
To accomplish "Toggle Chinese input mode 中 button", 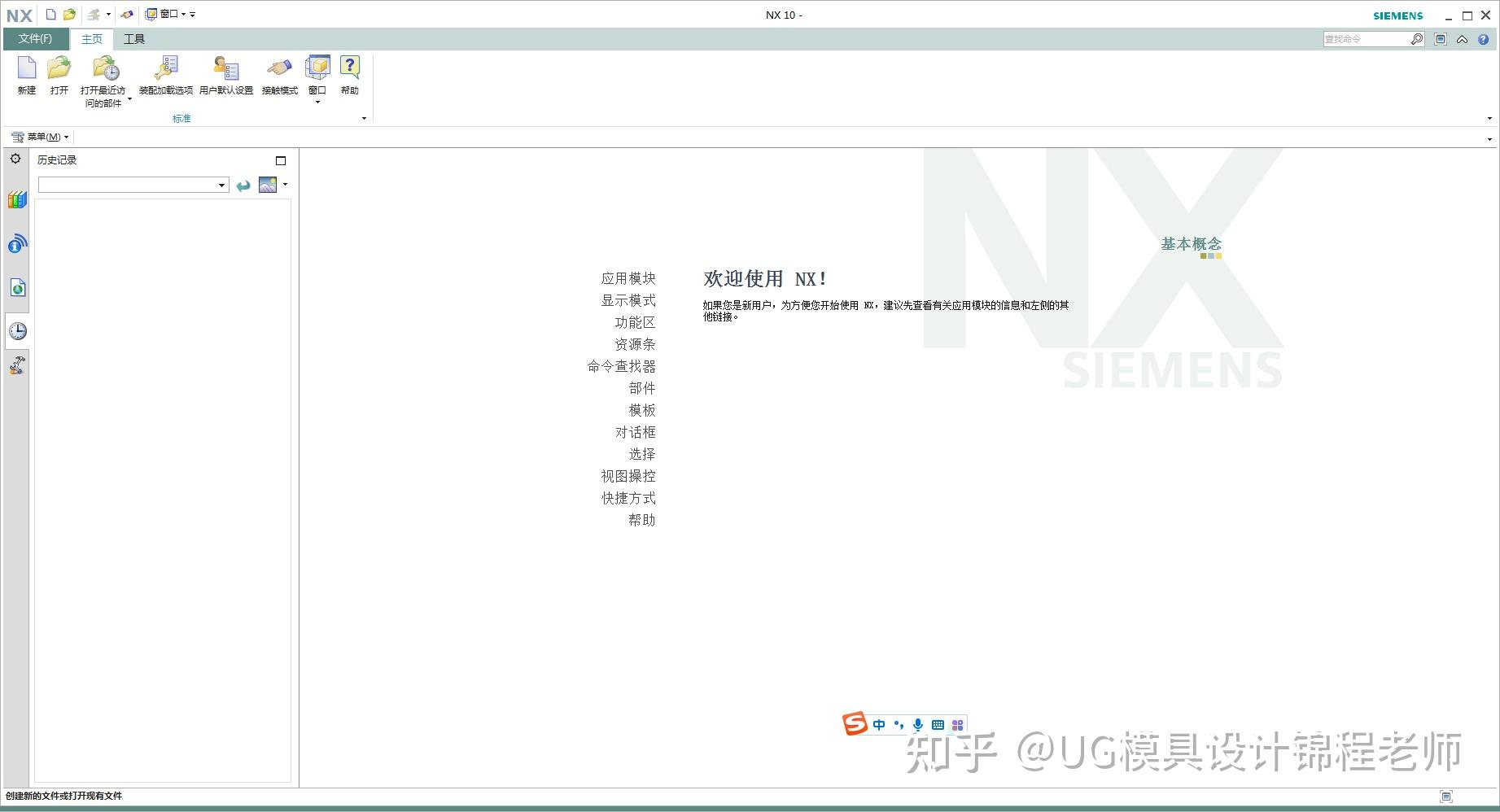I will pyautogui.click(x=879, y=725).
